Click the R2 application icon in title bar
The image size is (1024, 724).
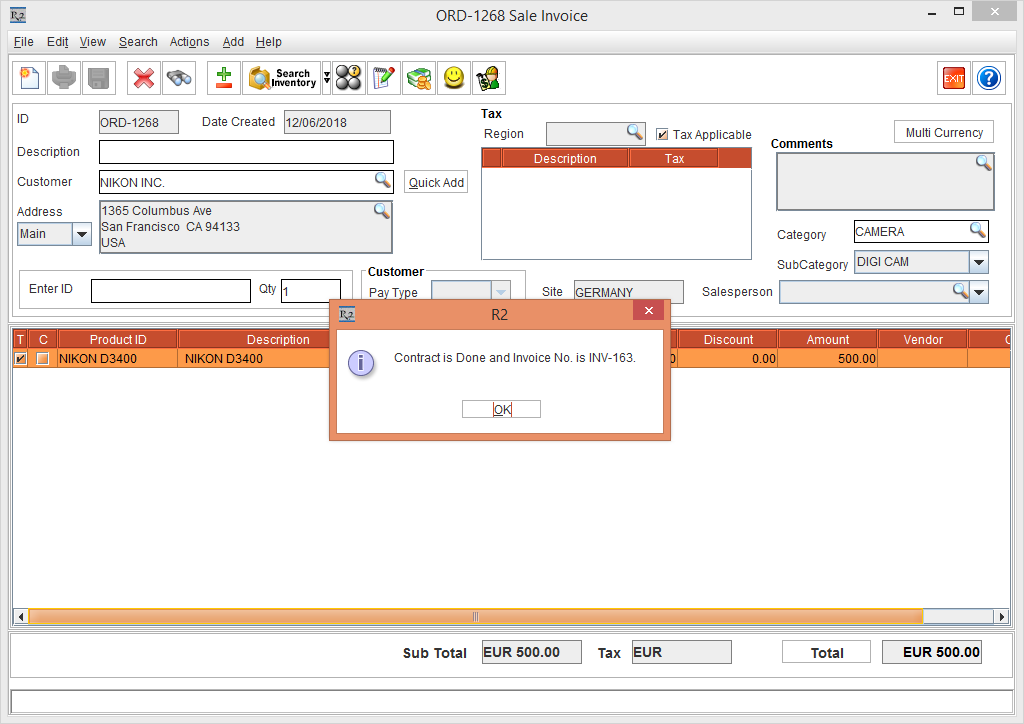[18, 15]
